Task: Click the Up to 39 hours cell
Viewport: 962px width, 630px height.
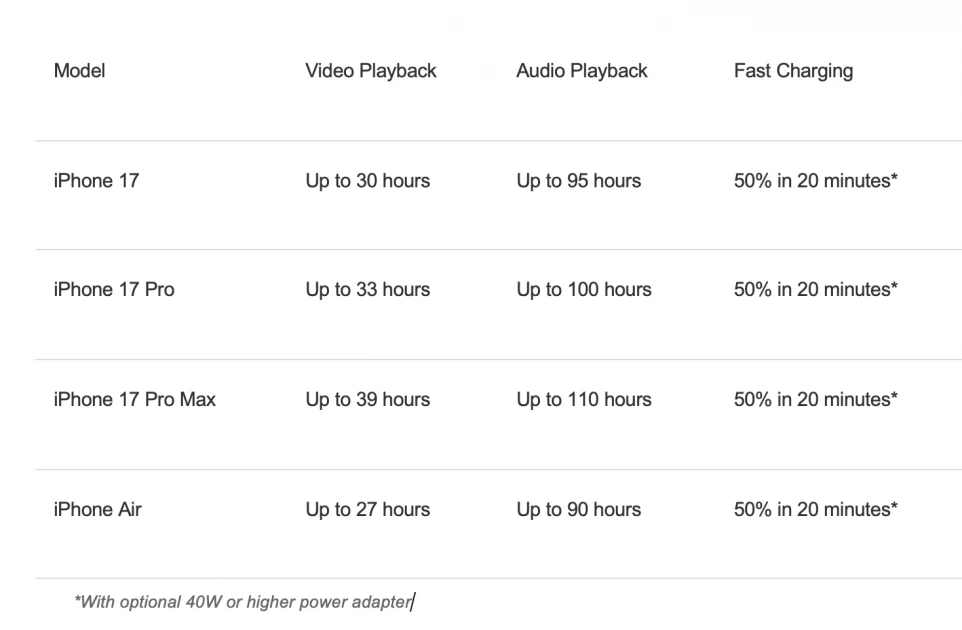Action: (367, 400)
